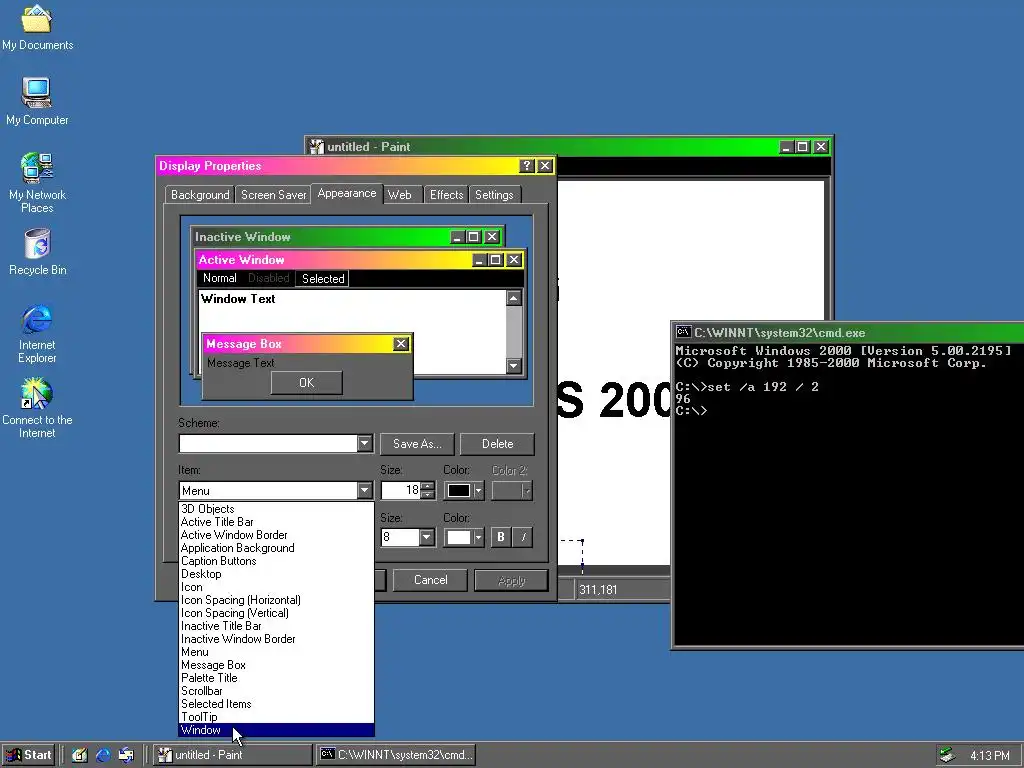1024x768 pixels.
Task: Choose Scrollbar in item list
Action: click(x=276, y=691)
